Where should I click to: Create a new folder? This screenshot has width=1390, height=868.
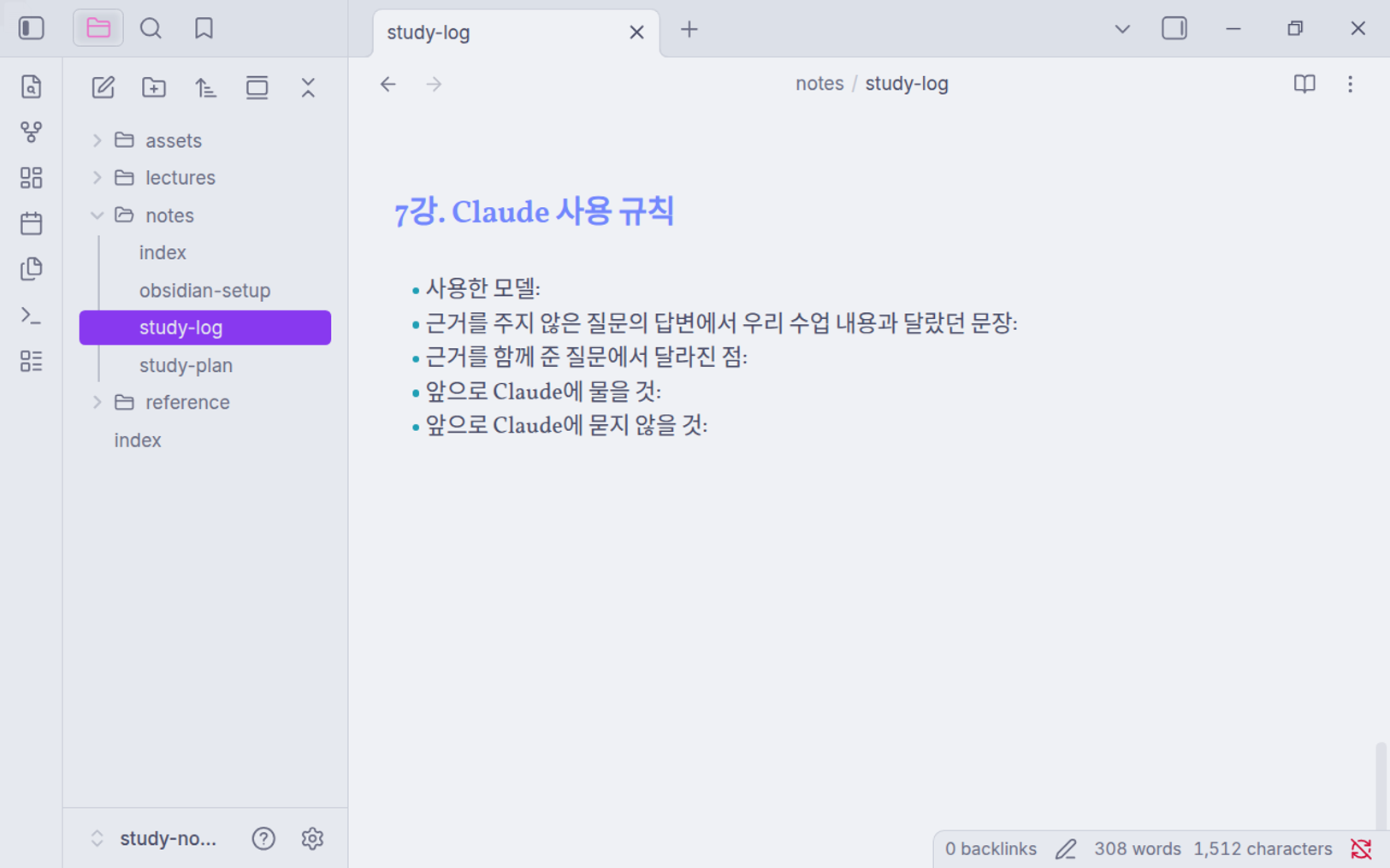(154, 87)
